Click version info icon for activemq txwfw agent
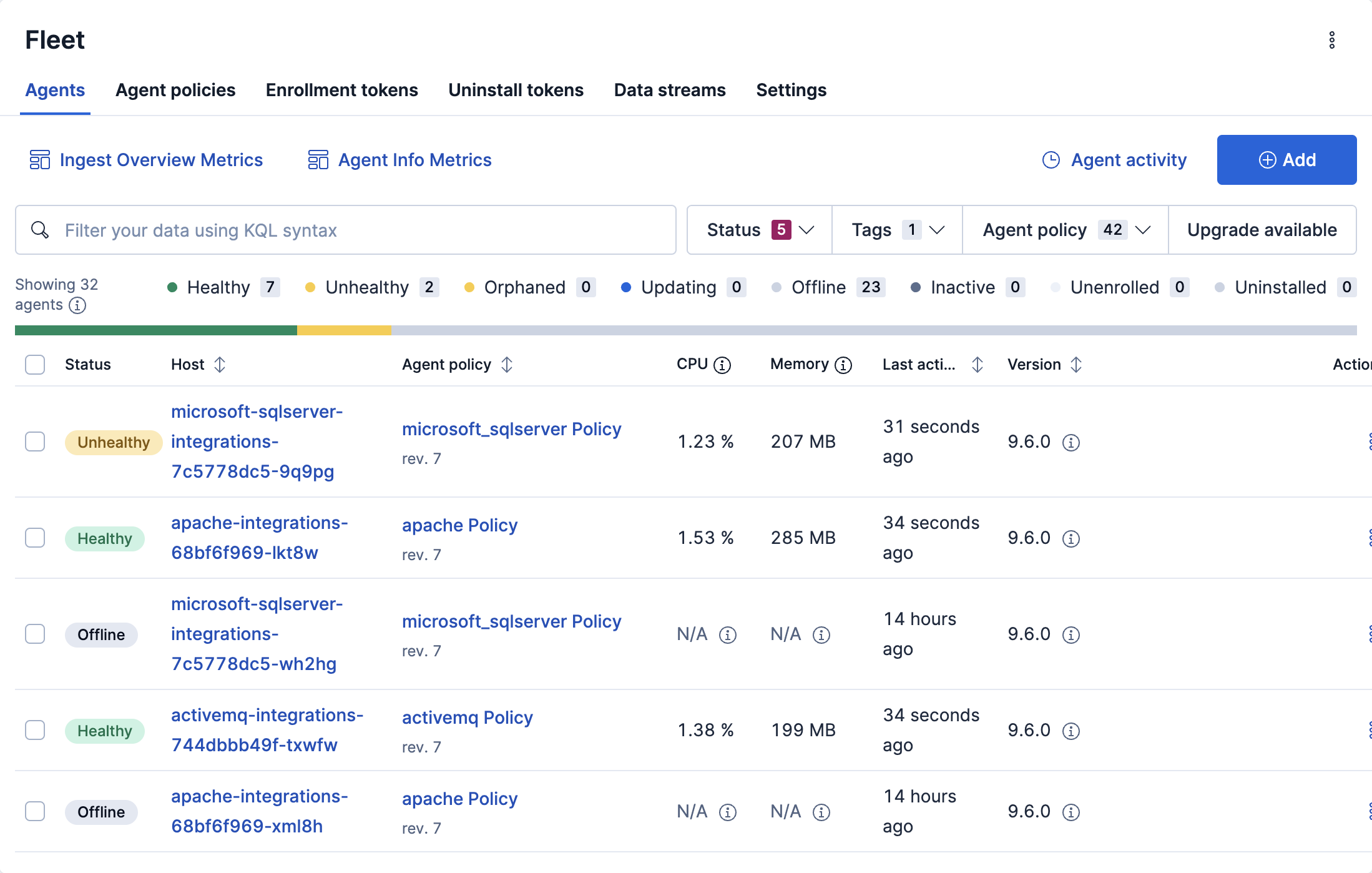The image size is (1372, 873). coord(1071,731)
